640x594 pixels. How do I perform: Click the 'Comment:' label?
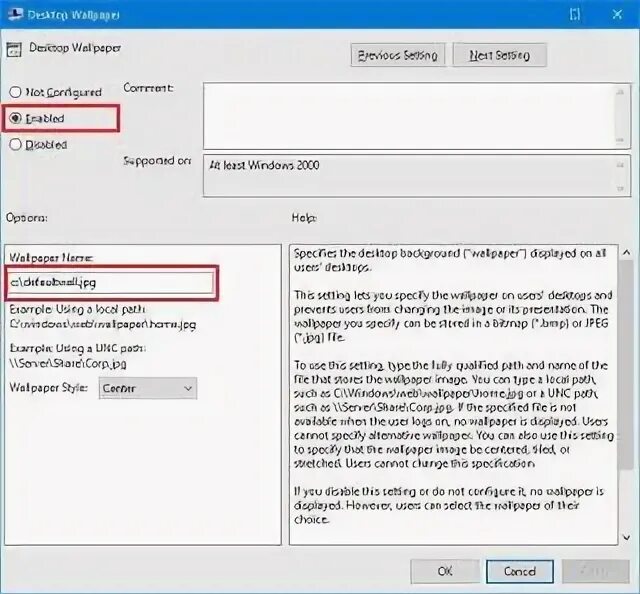(x=148, y=88)
